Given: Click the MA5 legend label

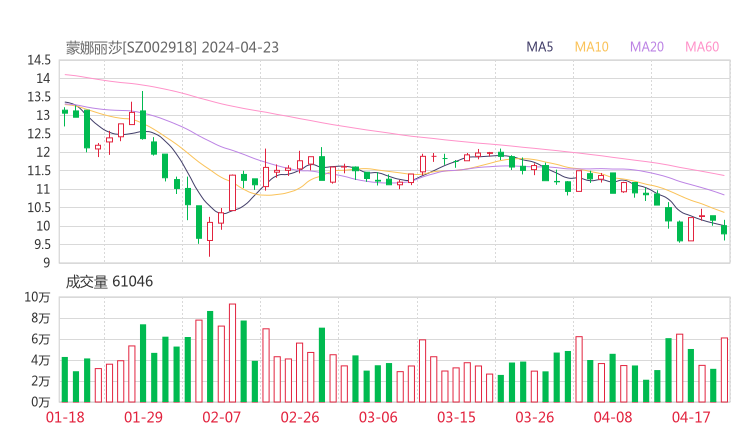Looking at the screenshot, I should click(x=539, y=47).
